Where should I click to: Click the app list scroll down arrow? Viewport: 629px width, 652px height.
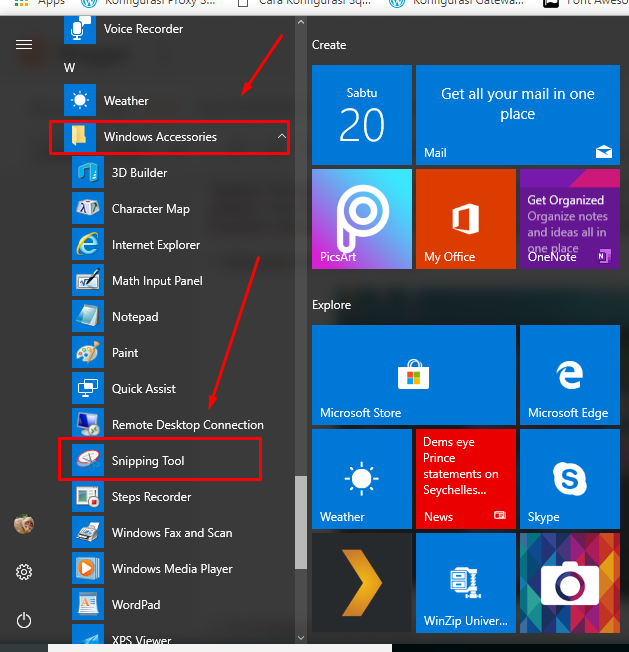click(x=301, y=637)
